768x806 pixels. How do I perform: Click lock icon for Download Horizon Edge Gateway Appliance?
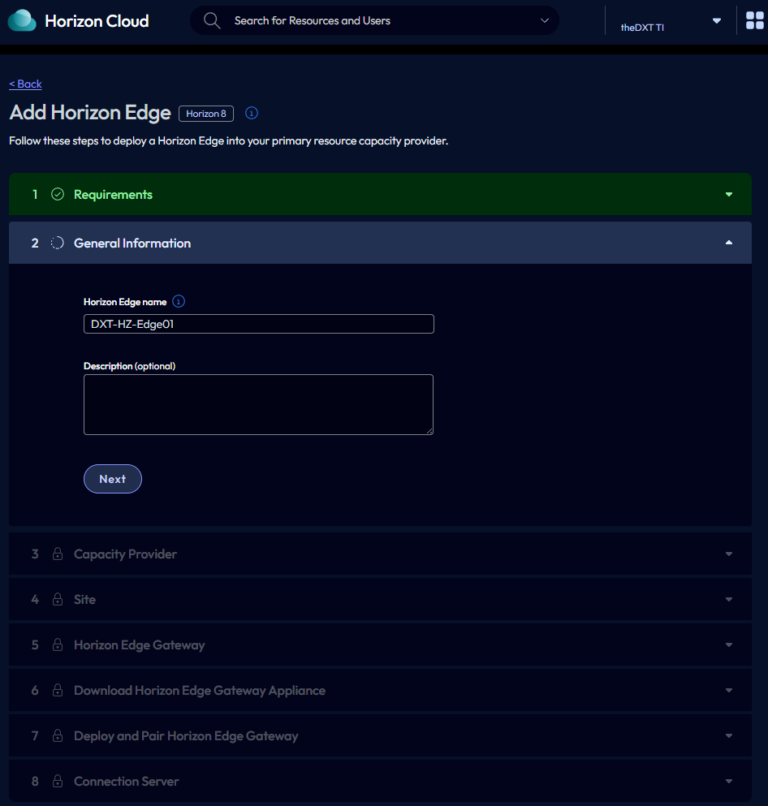pos(58,690)
